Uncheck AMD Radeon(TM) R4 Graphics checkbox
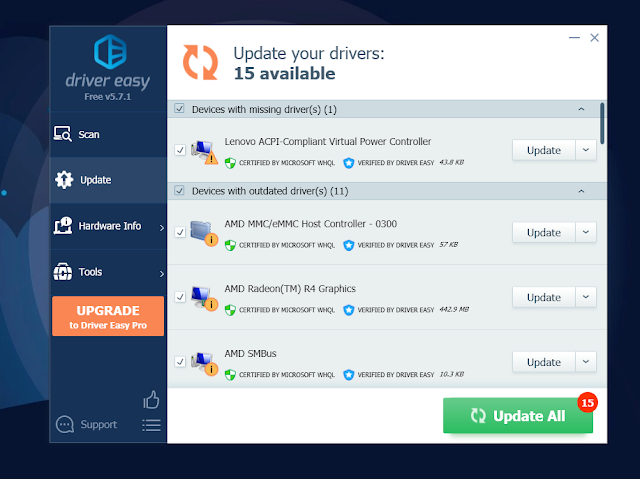640x479 pixels. [x=180, y=297]
